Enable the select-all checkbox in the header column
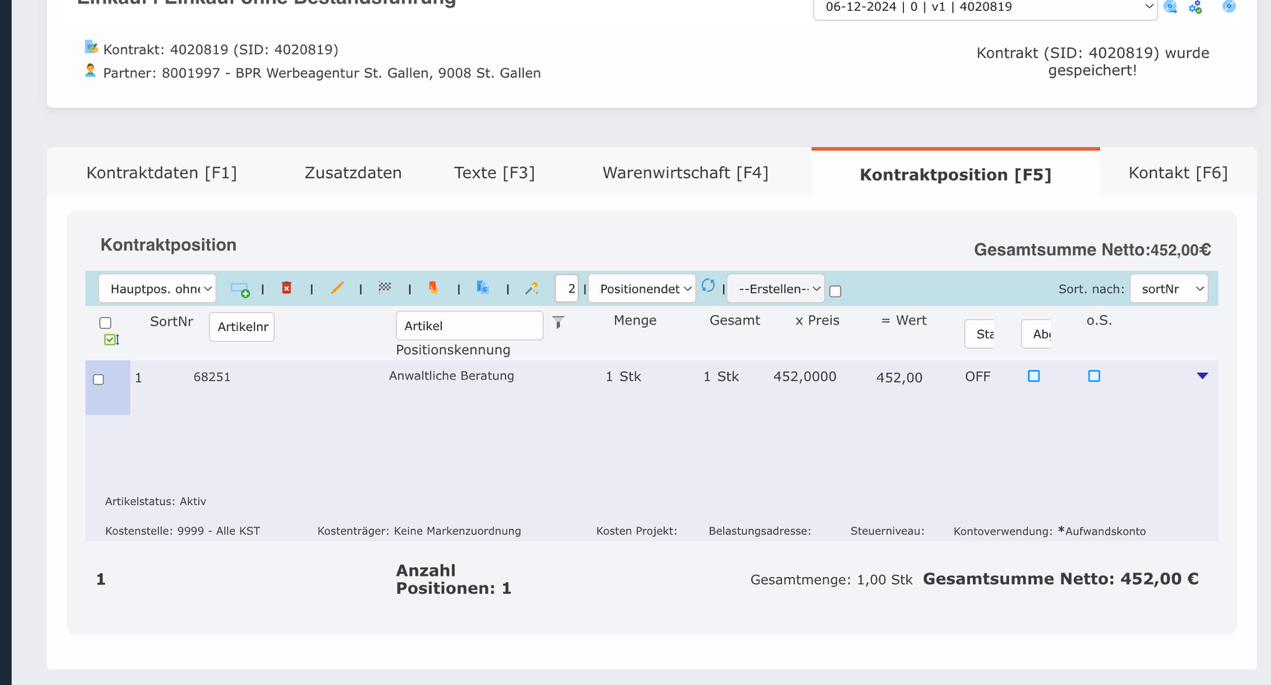The height and width of the screenshot is (685, 1271). click(105, 322)
